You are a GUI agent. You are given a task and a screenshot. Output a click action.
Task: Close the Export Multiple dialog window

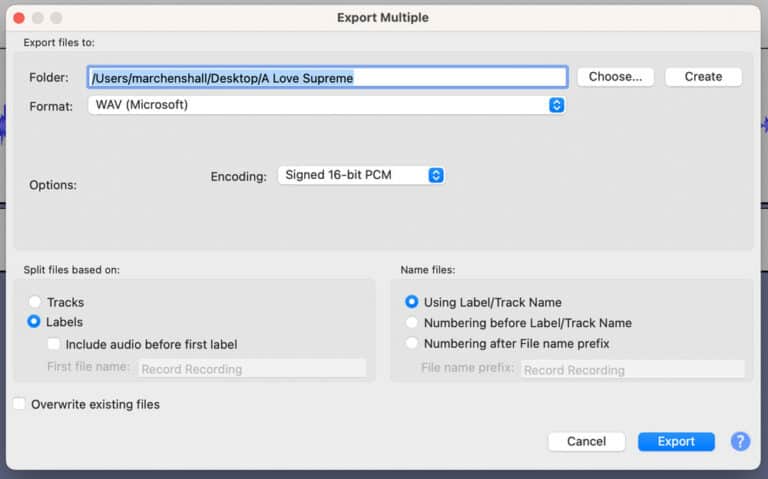click(x=18, y=18)
